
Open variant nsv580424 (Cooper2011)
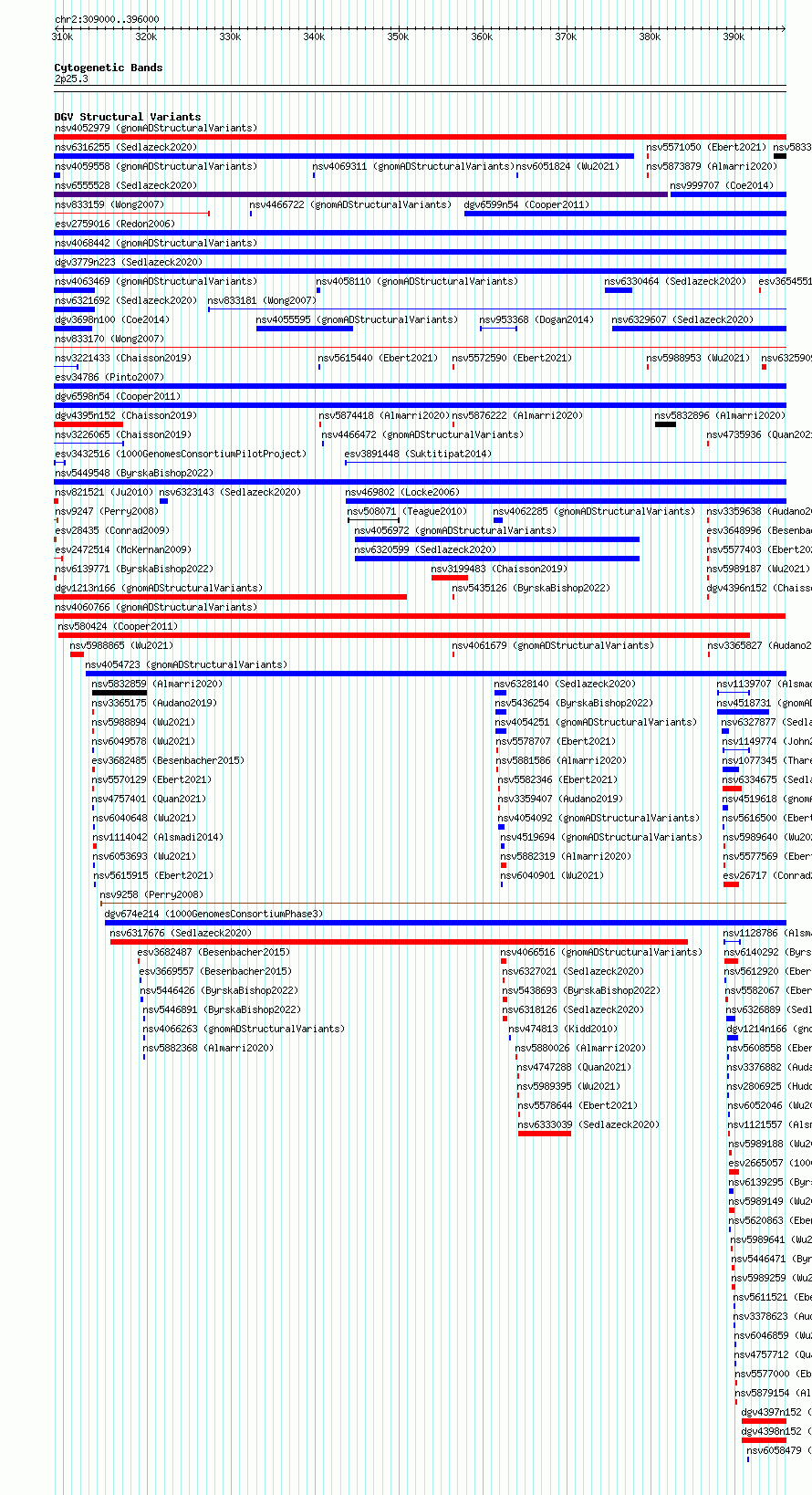click(119, 626)
